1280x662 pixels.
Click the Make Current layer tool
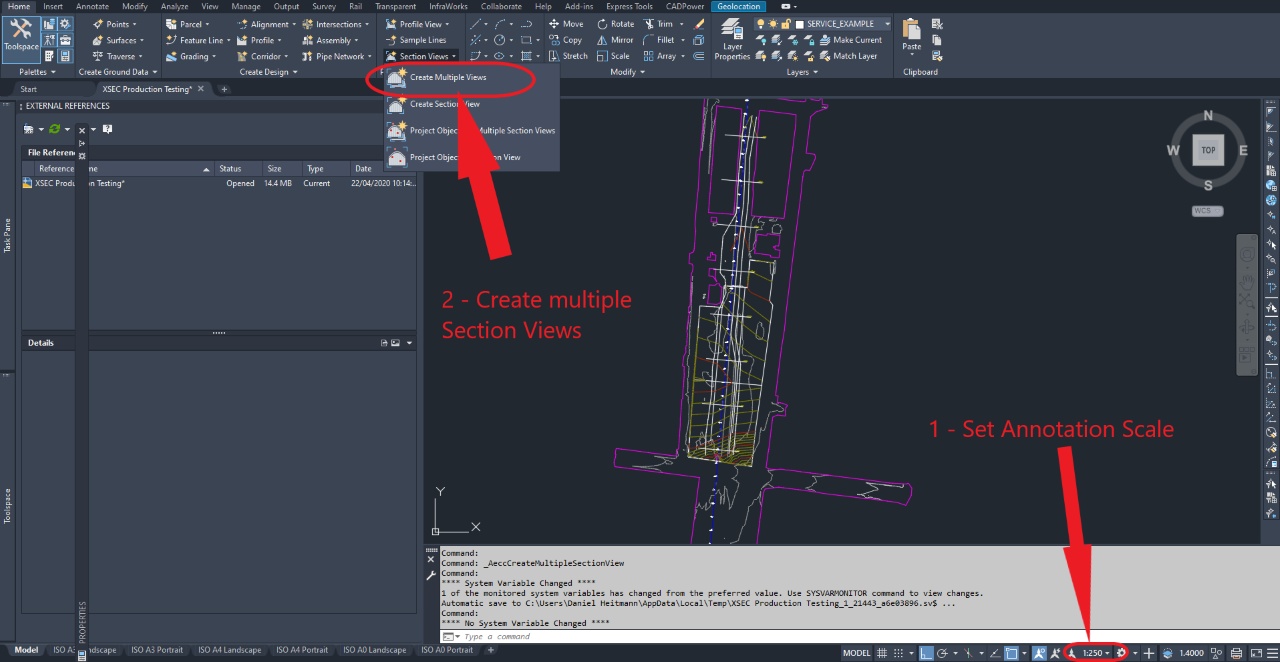[850, 40]
